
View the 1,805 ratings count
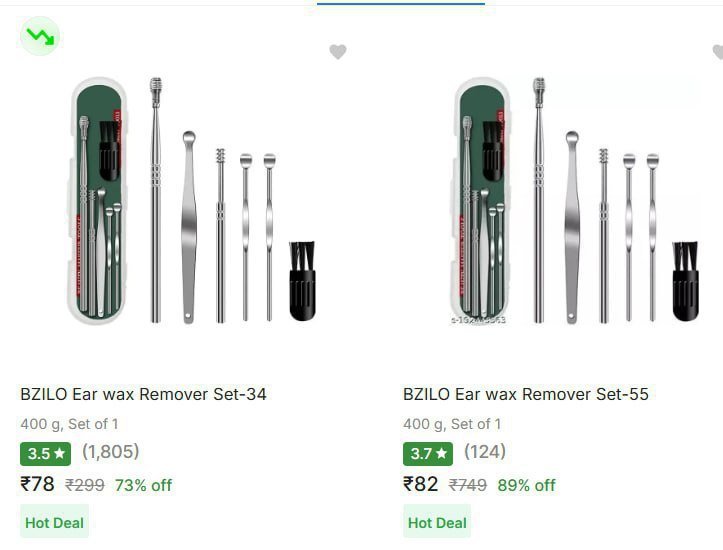pos(111,452)
